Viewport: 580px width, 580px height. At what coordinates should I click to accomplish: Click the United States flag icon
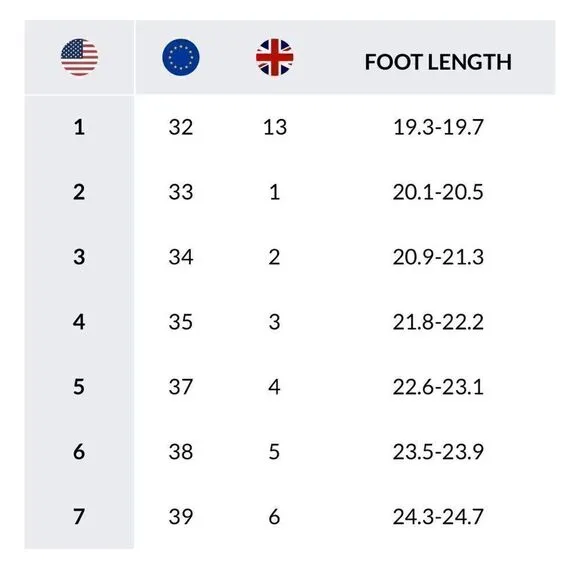coord(80,57)
